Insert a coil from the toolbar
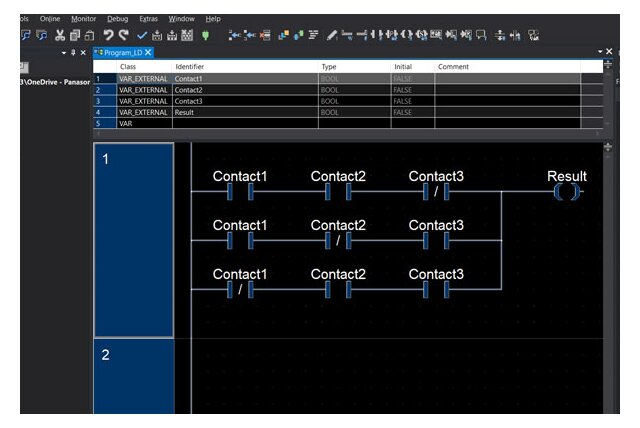Screen dimensions: 640x428 (x=407, y=35)
